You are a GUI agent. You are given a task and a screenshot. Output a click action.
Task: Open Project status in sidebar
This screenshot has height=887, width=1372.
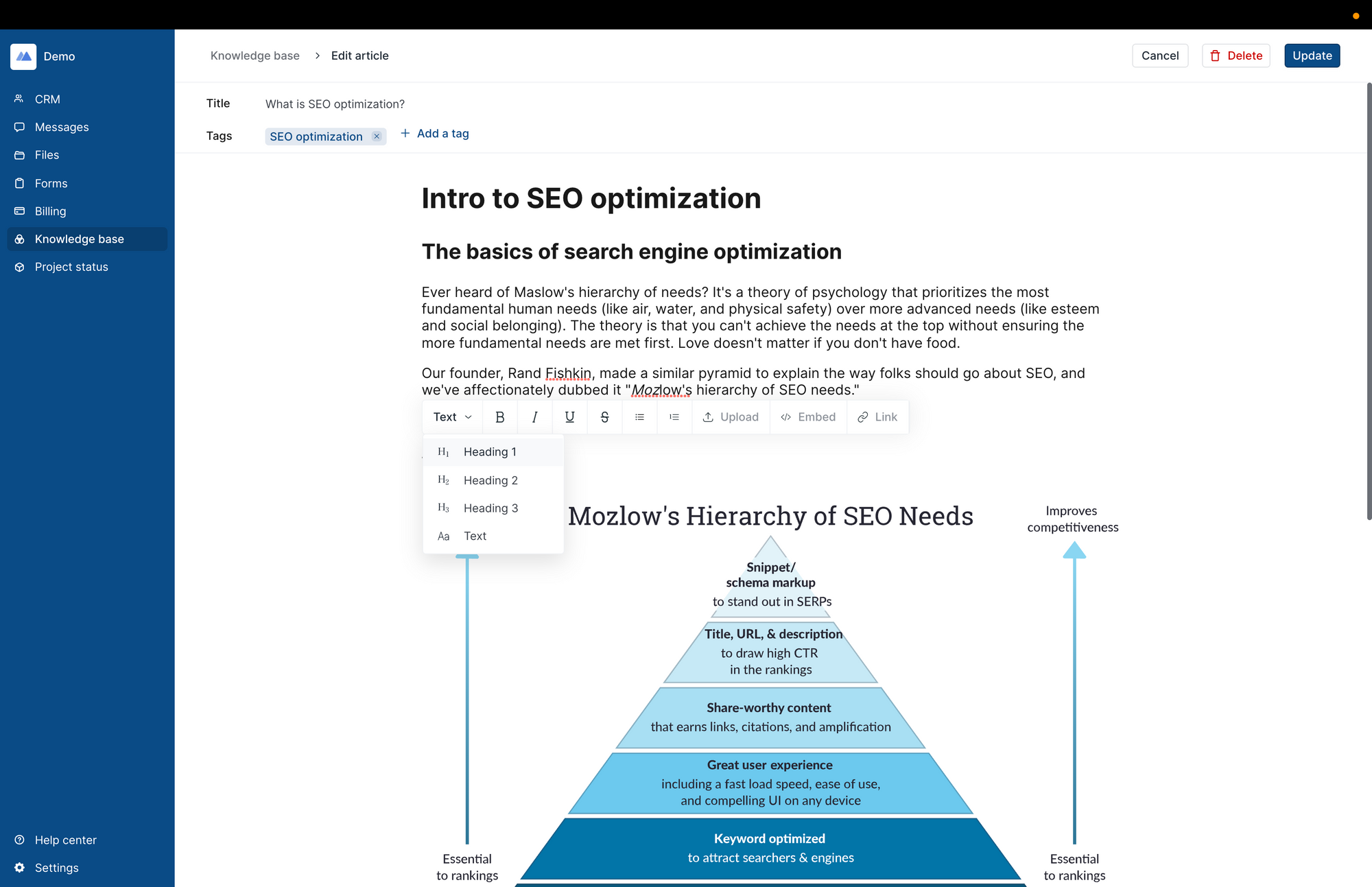pos(71,267)
